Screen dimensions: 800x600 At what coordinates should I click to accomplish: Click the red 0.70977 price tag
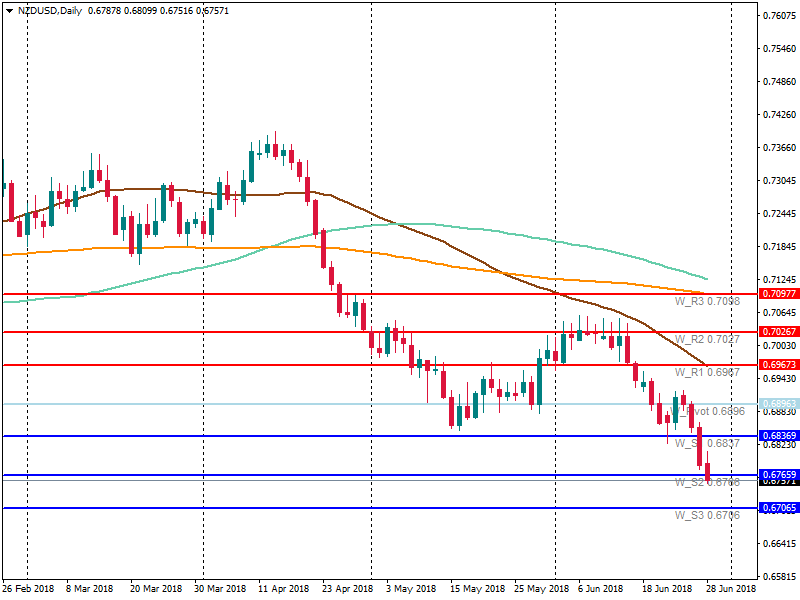click(x=777, y=294)
